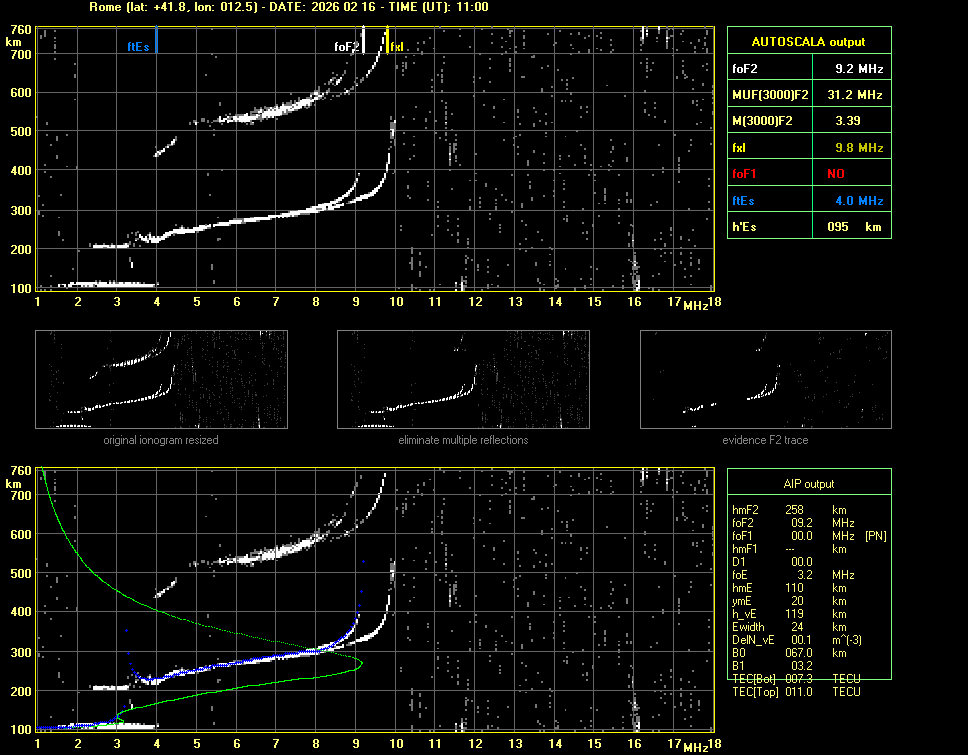
Task: Click the green profile curve peak in bottom ionogram
Action: point(360,663)
